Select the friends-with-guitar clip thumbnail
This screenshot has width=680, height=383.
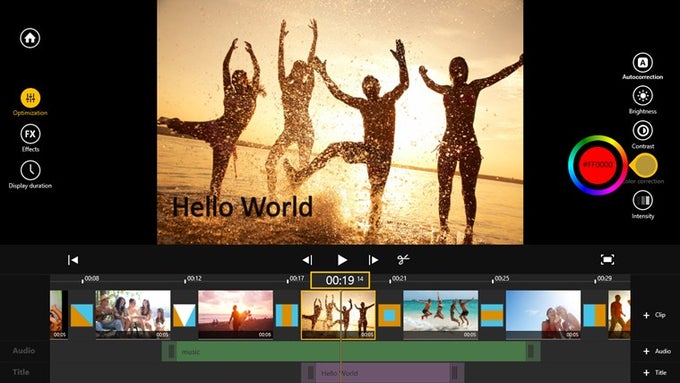point(133,314)
